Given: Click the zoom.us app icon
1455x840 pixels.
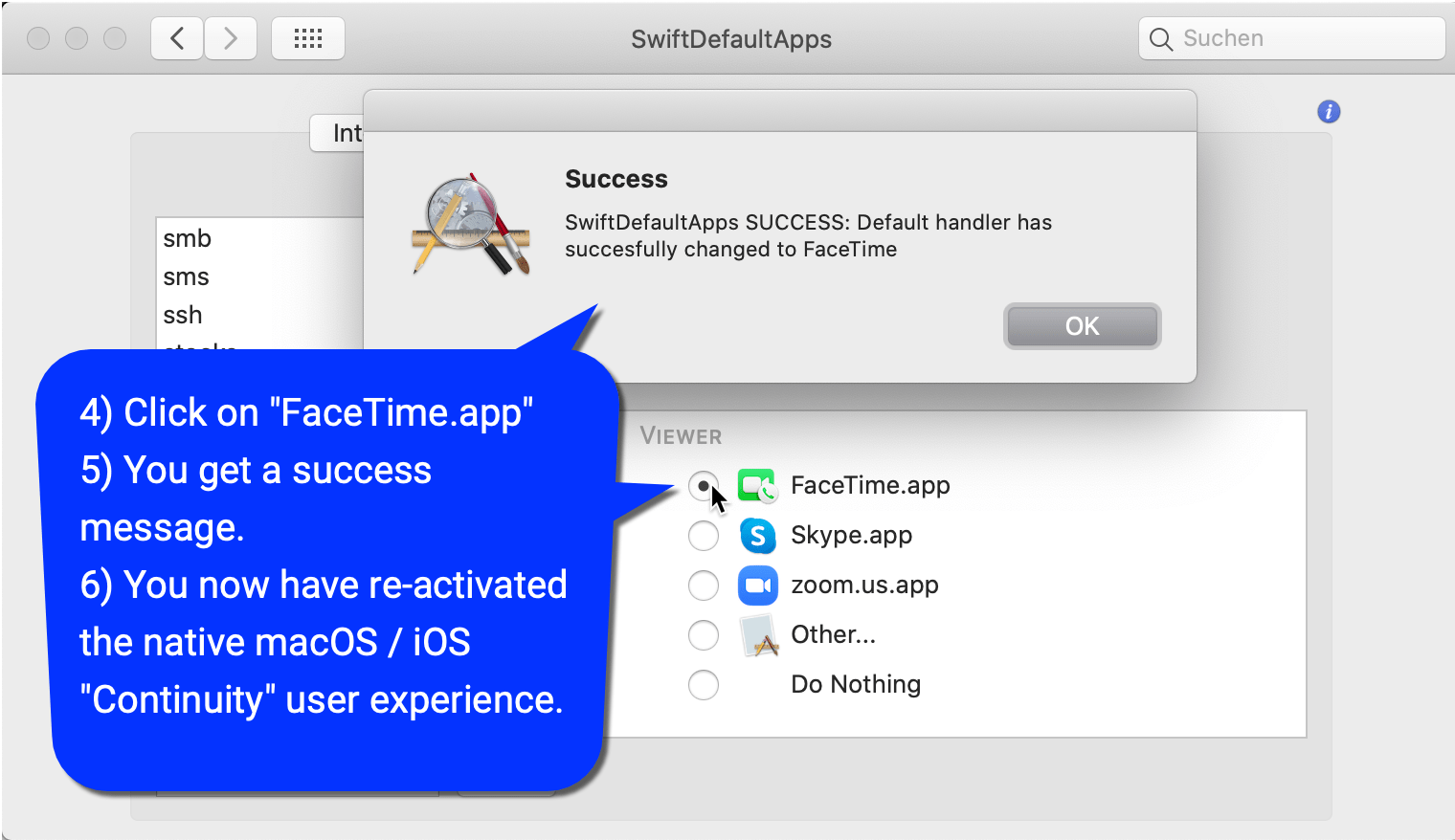Looking at the screenshot, I should tap(757, 586).
